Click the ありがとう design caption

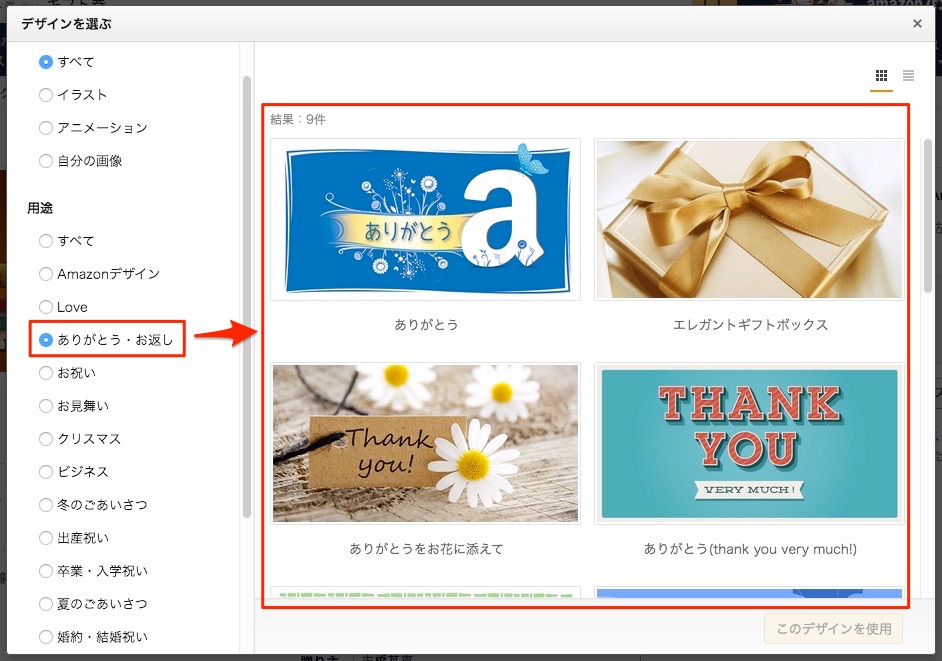click(426, 325)
